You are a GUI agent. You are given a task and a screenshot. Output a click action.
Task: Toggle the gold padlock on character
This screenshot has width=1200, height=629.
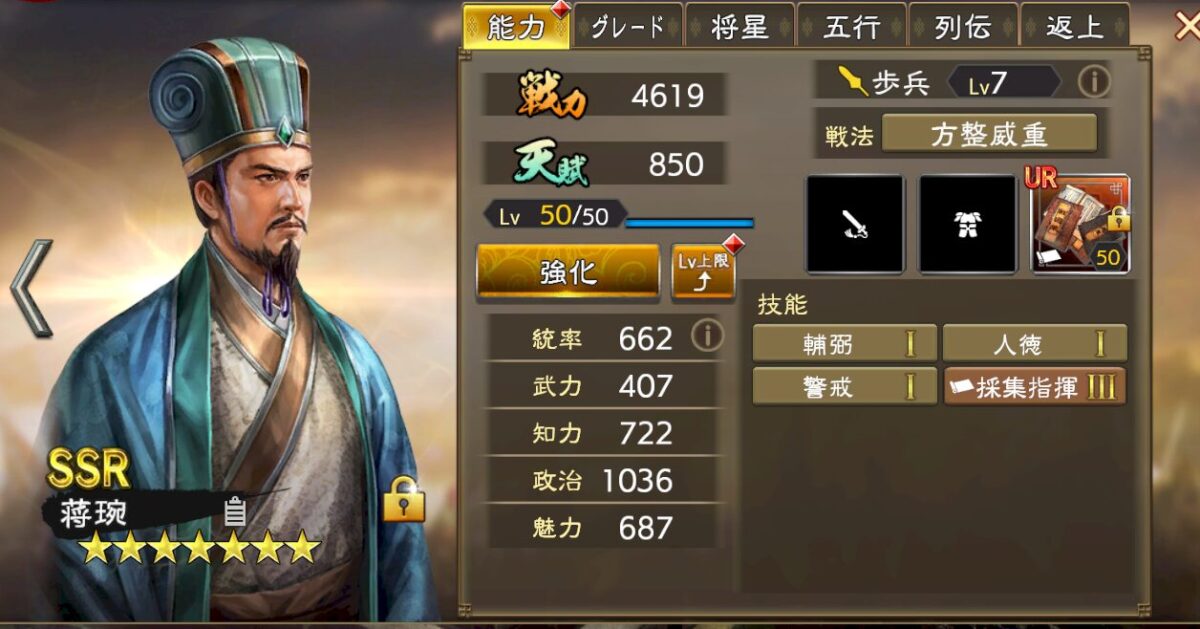[x=404, y=498]
